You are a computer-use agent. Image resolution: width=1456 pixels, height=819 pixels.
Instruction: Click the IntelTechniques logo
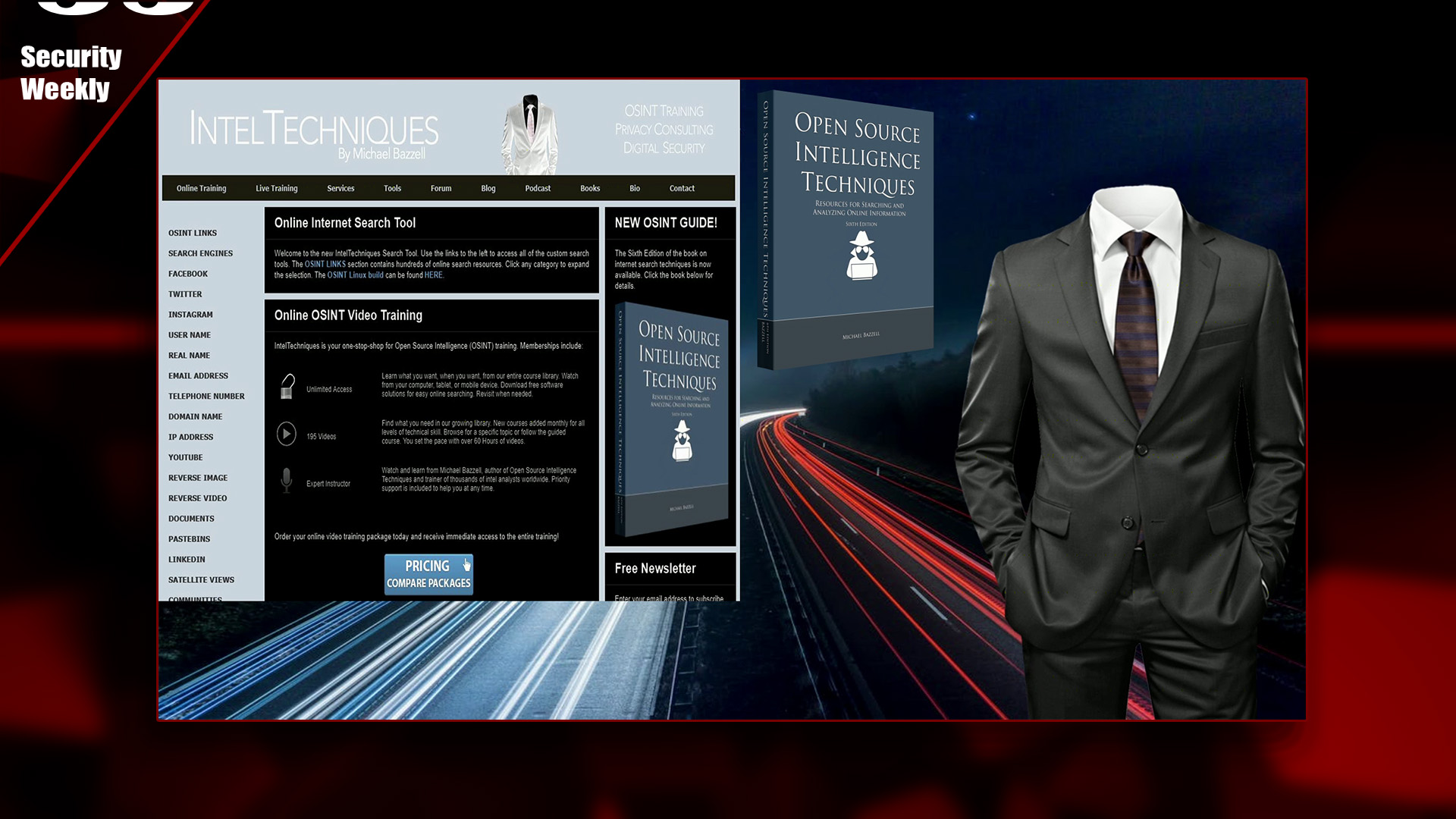315,130
